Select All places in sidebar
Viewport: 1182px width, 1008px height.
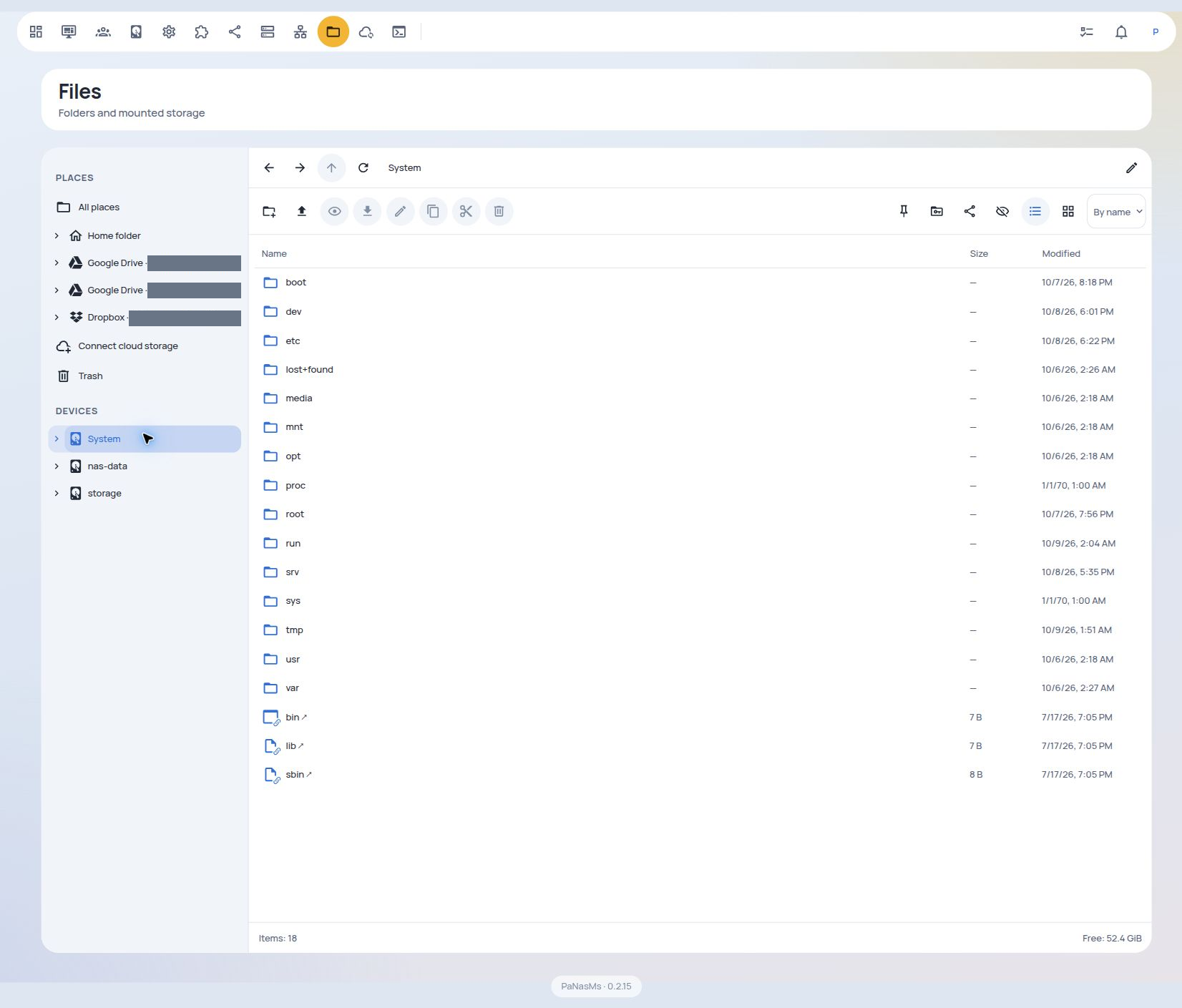tap(145, 207)
